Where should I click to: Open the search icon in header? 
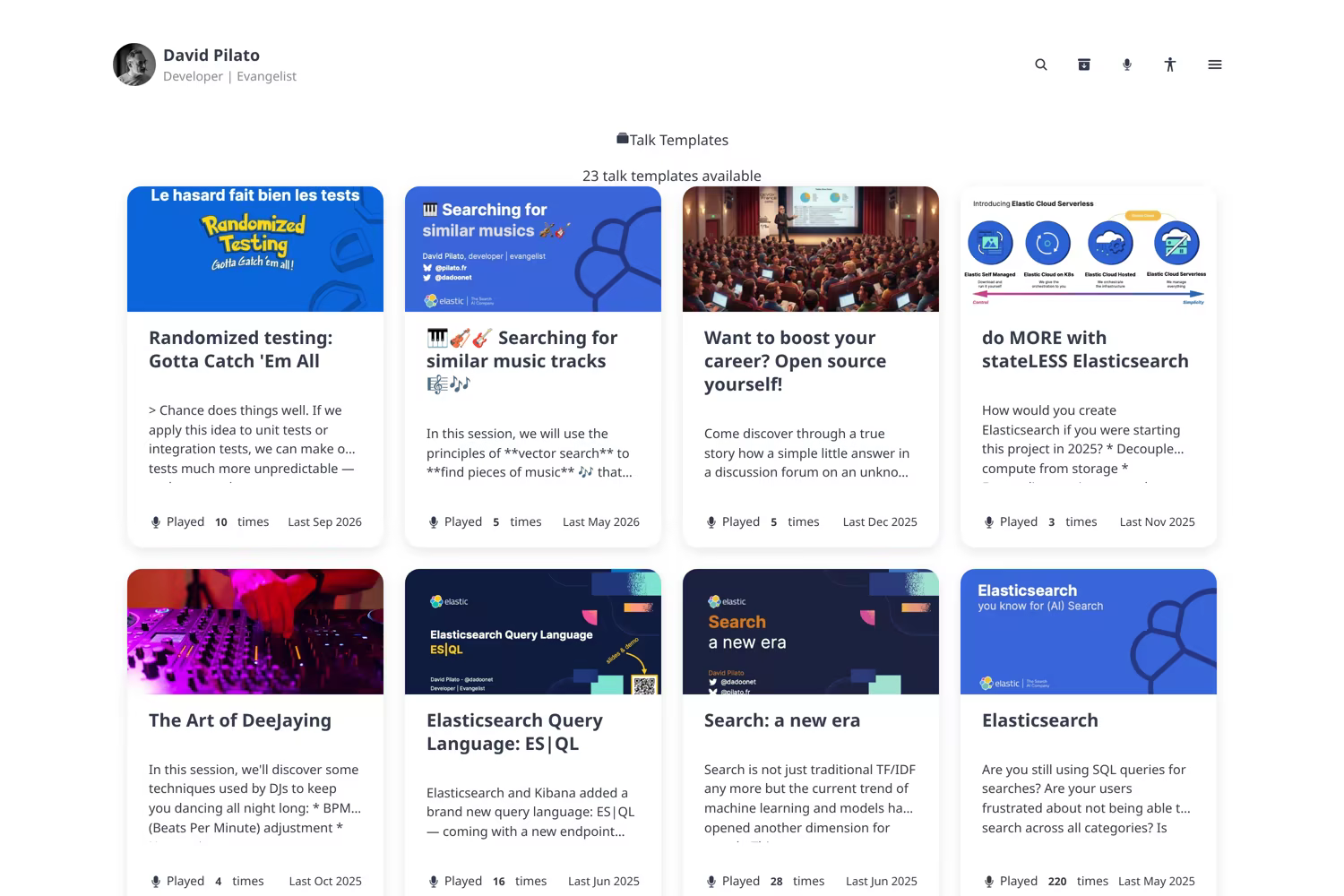(1041, 65)
